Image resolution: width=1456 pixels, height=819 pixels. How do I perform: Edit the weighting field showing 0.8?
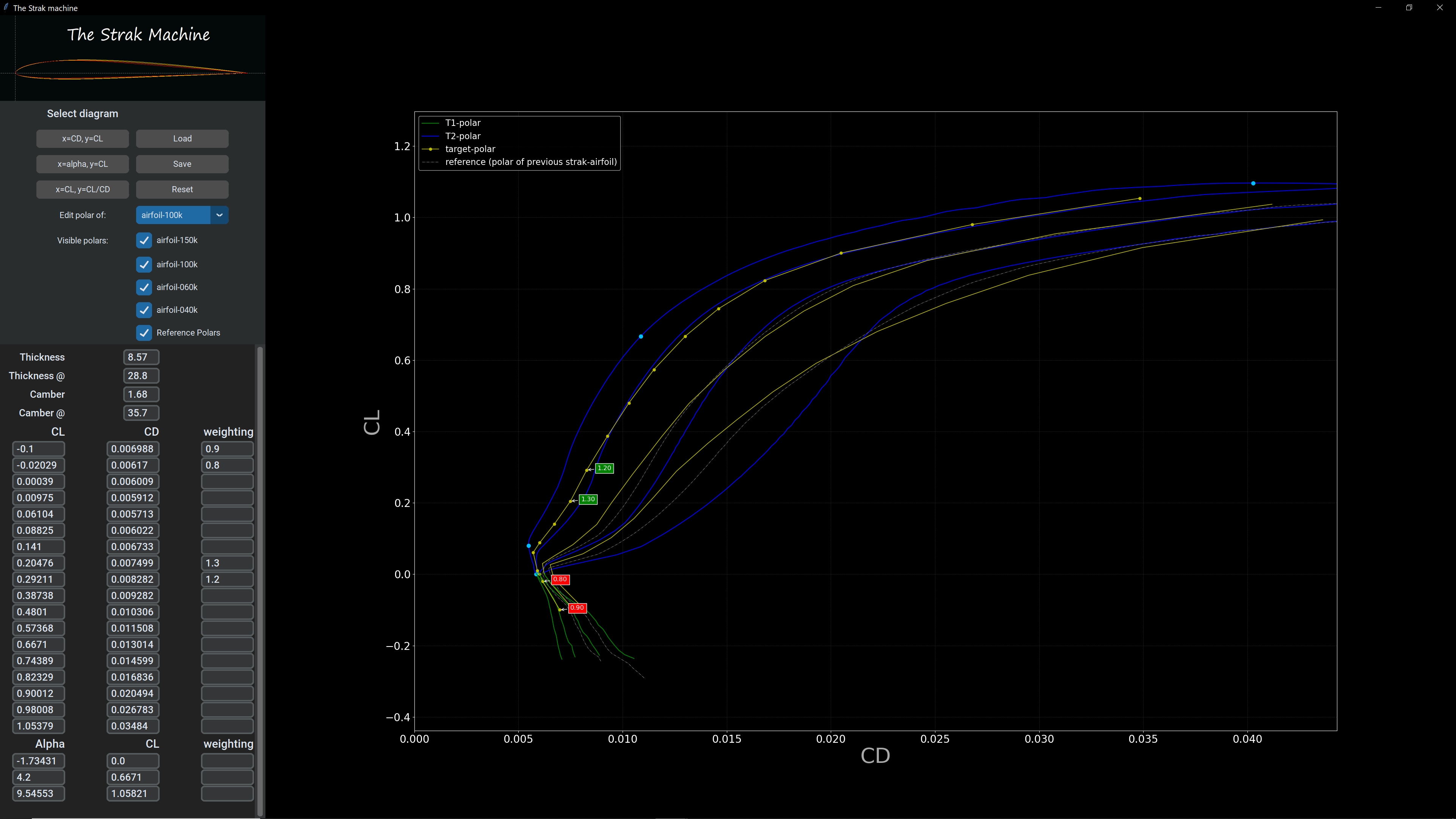click(x=227, y=465)
